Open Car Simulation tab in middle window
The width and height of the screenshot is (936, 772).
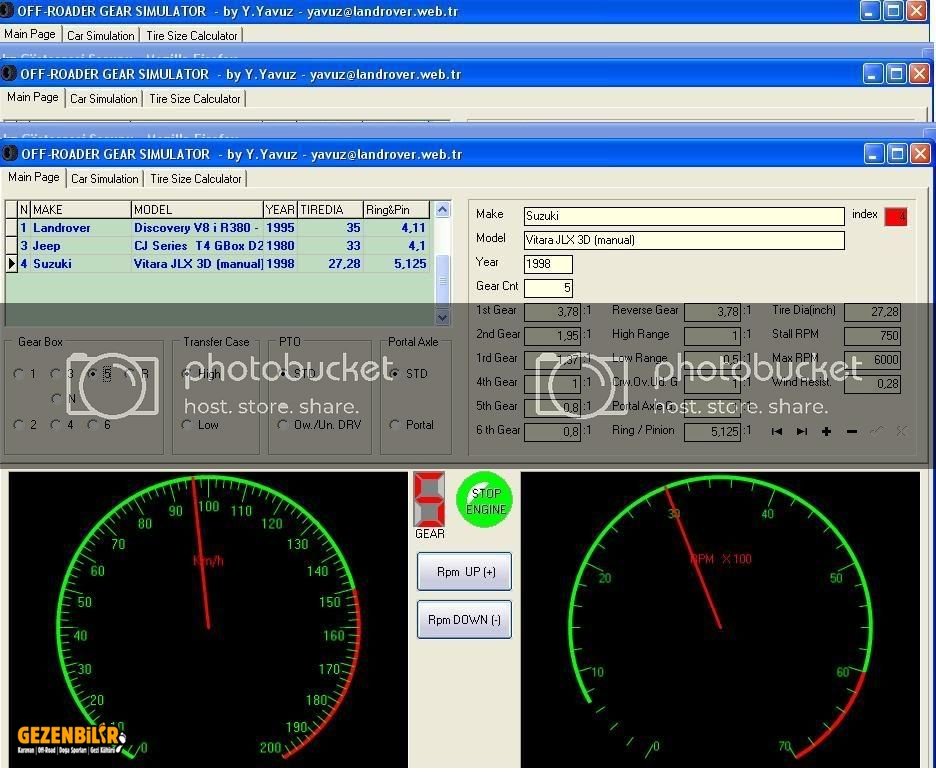point(104,99)
